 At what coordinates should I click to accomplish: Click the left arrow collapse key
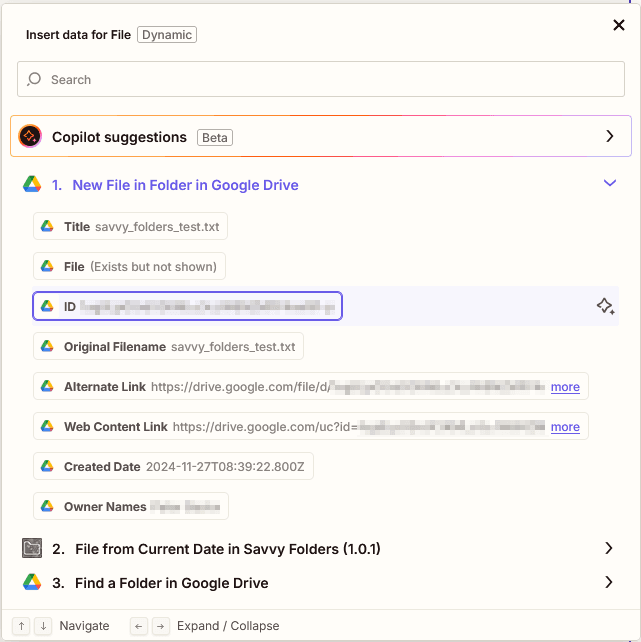point(139,626)
